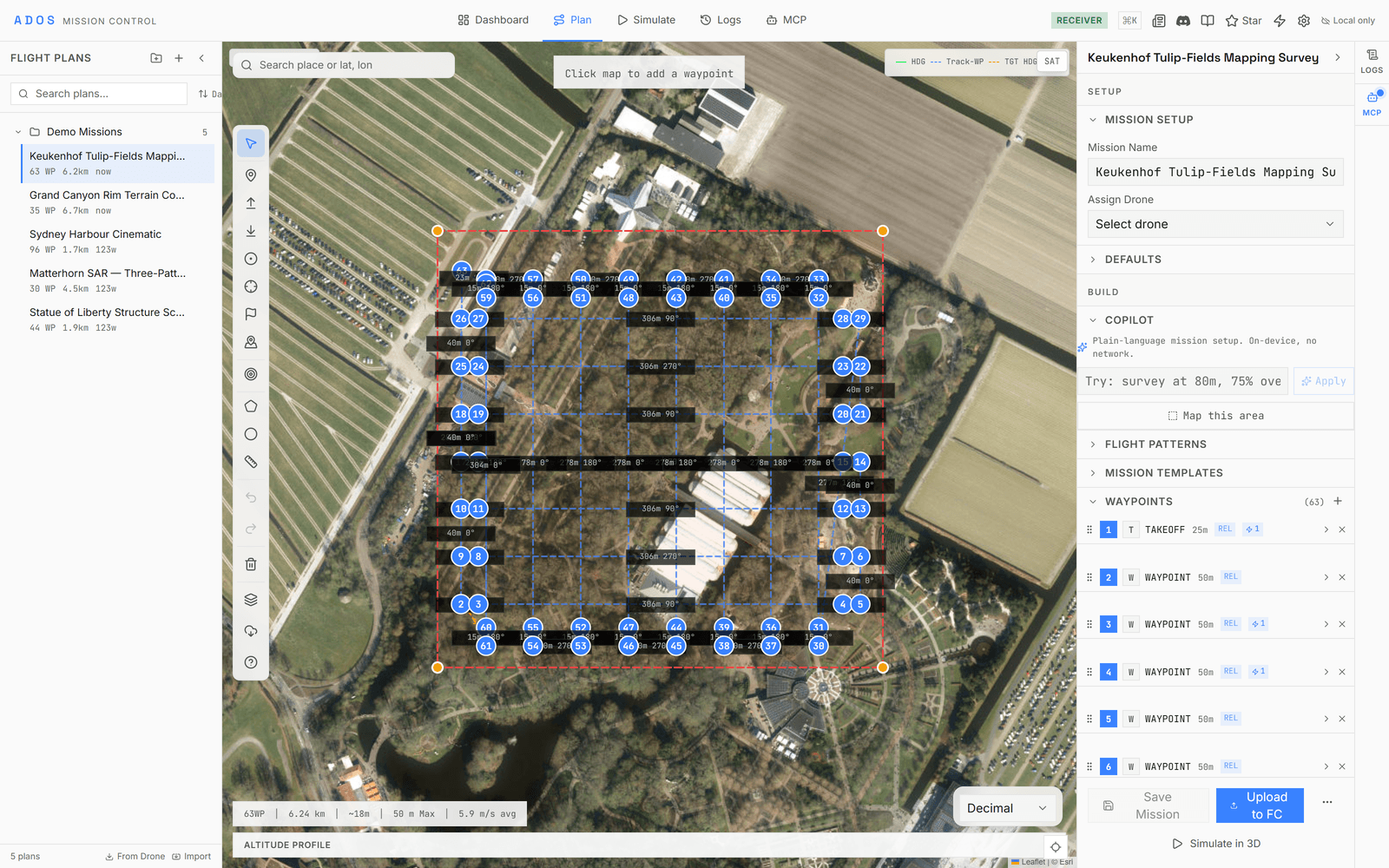
Task: Open the documentation book icon
Action: click(x=1208, y=20)
